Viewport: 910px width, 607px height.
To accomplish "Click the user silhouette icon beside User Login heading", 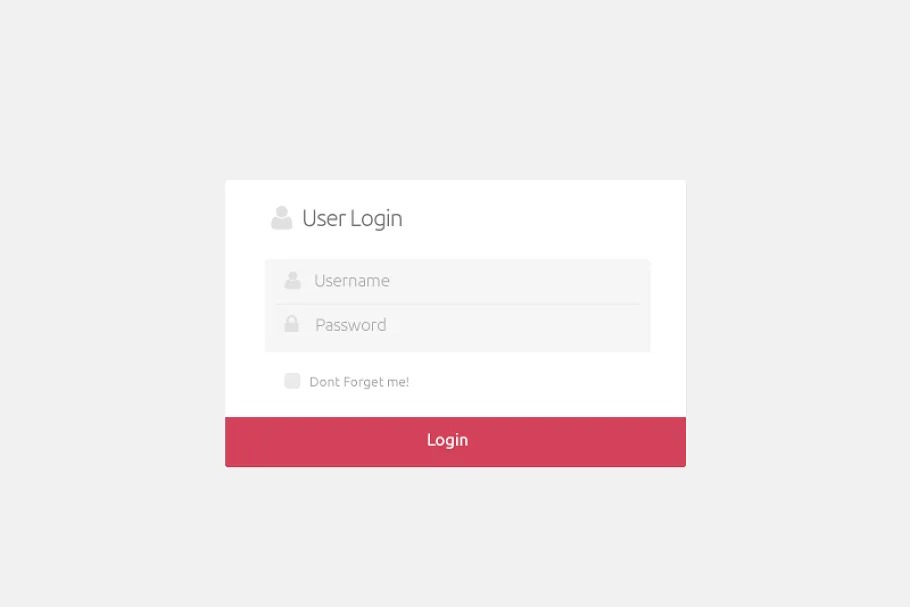I will tap(281, 218).
